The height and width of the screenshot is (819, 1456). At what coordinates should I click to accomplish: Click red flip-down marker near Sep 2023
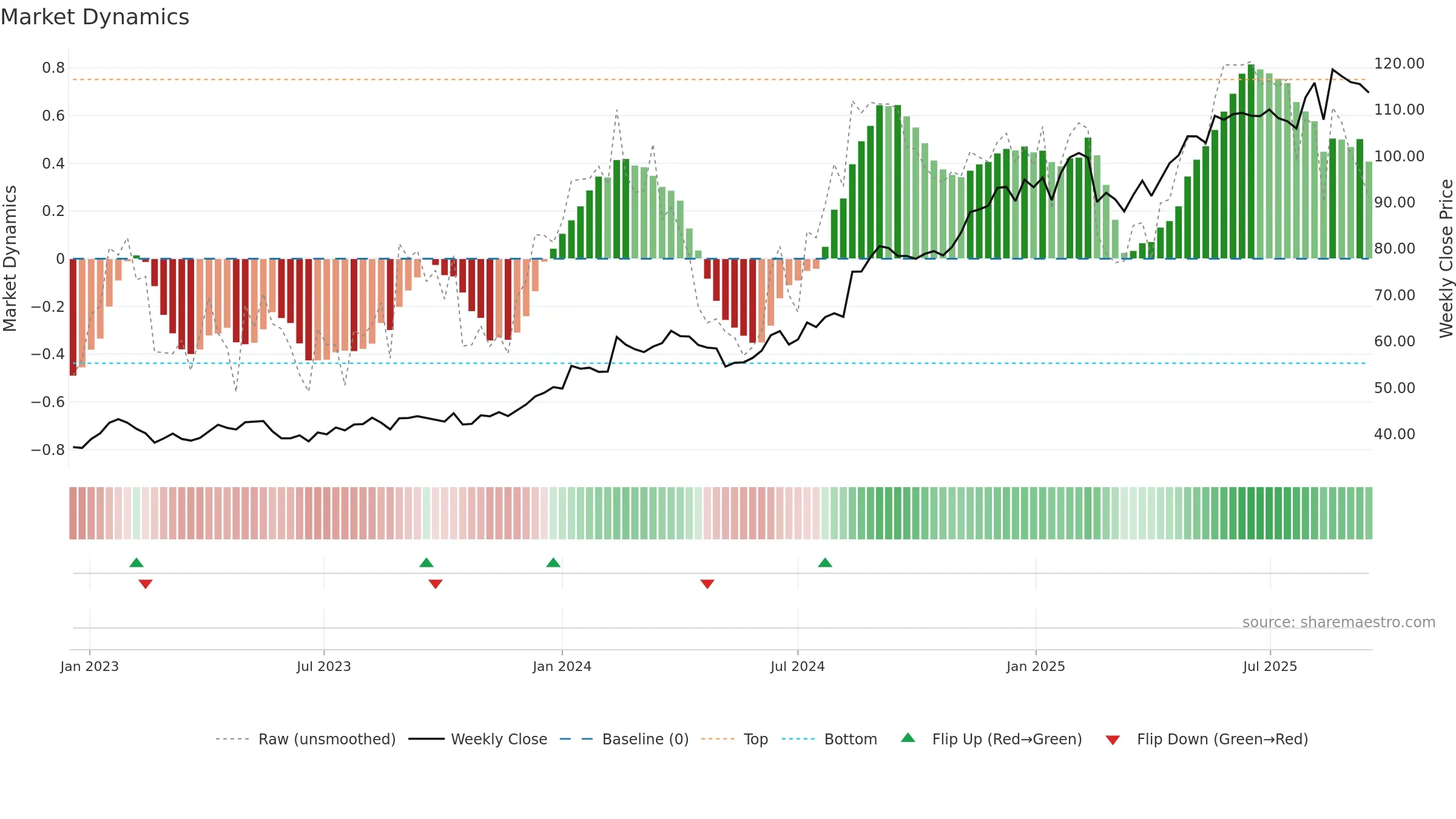click(436, 584)
